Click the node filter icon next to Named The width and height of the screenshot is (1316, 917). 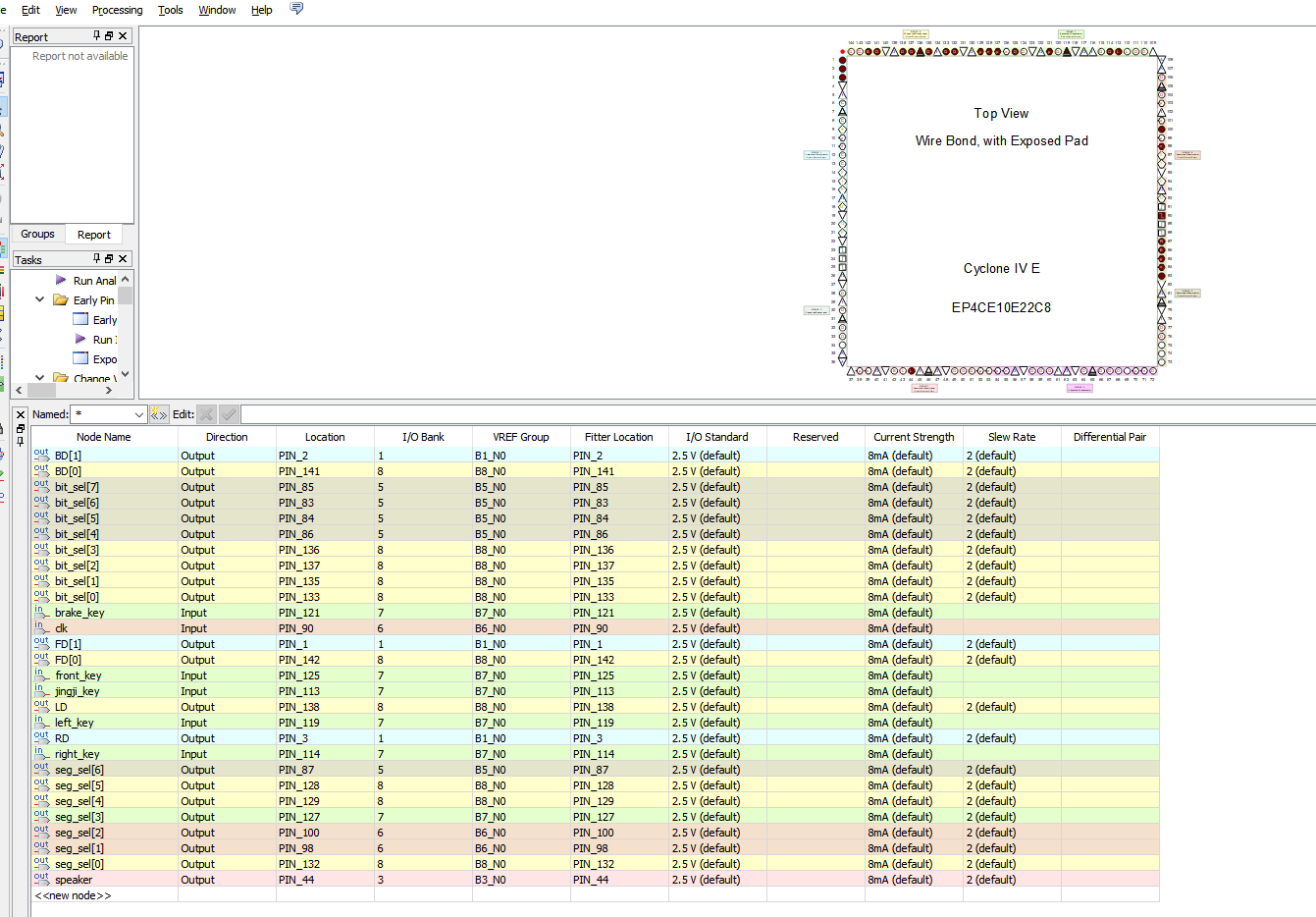pos(159,414)
